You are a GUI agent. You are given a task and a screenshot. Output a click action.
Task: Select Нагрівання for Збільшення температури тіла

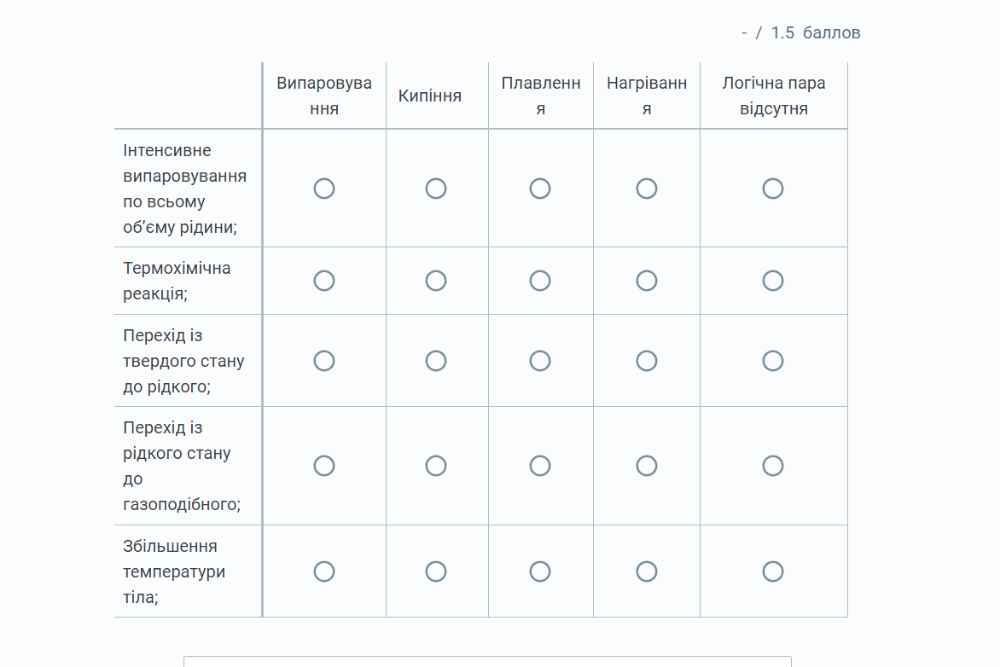tap(647, 571)
